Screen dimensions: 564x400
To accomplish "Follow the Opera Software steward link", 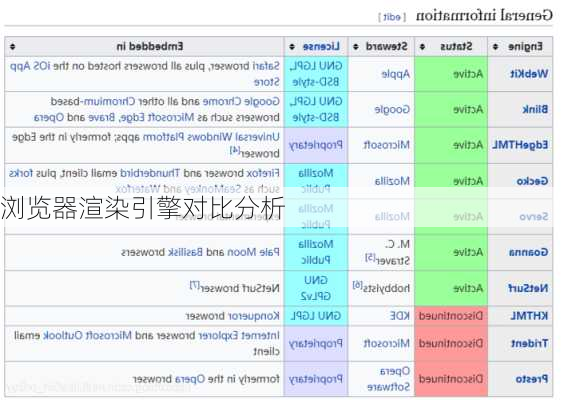I will 388,379.
